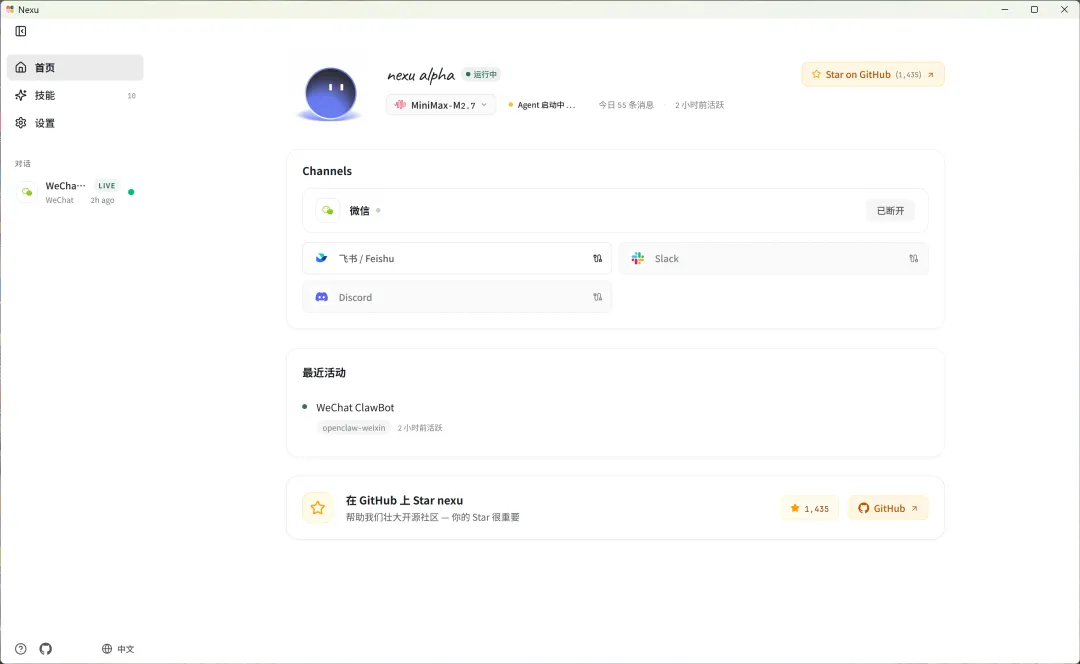
Task: Open the WeChat conversation in sidebar
Action: 75,192
